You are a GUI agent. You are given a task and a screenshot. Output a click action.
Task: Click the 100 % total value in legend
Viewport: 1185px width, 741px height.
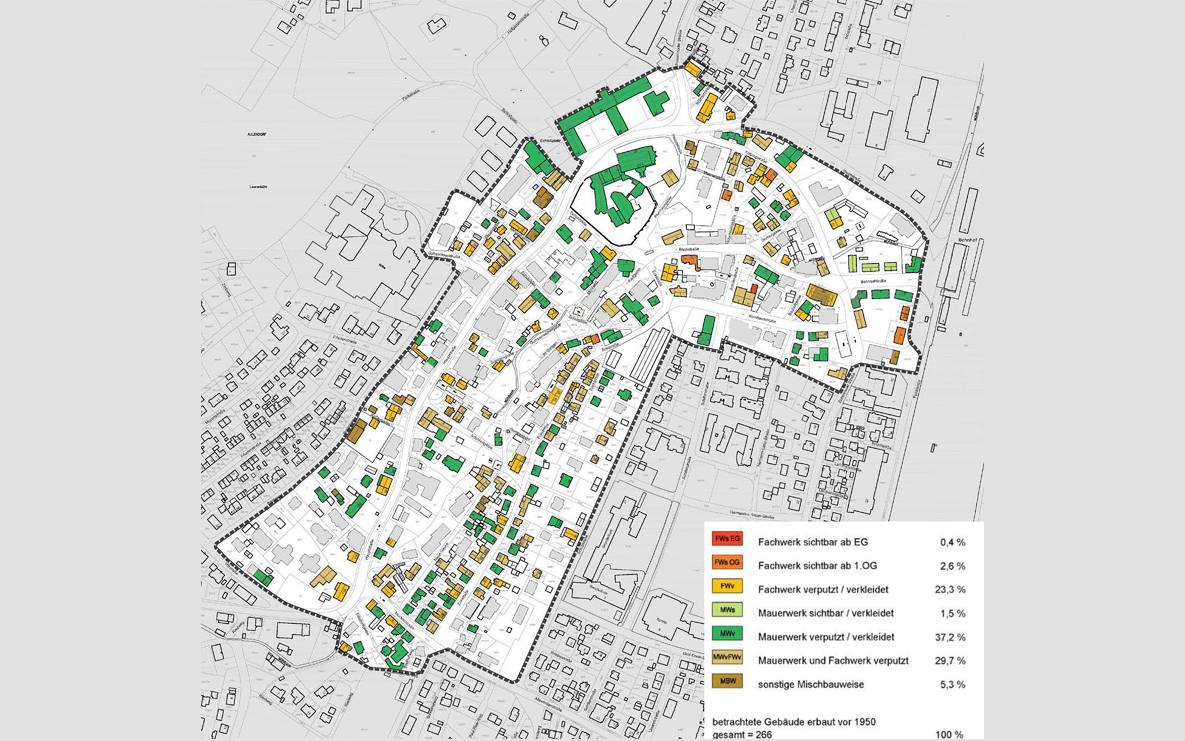pyautogui.click(x=949, y=735)
